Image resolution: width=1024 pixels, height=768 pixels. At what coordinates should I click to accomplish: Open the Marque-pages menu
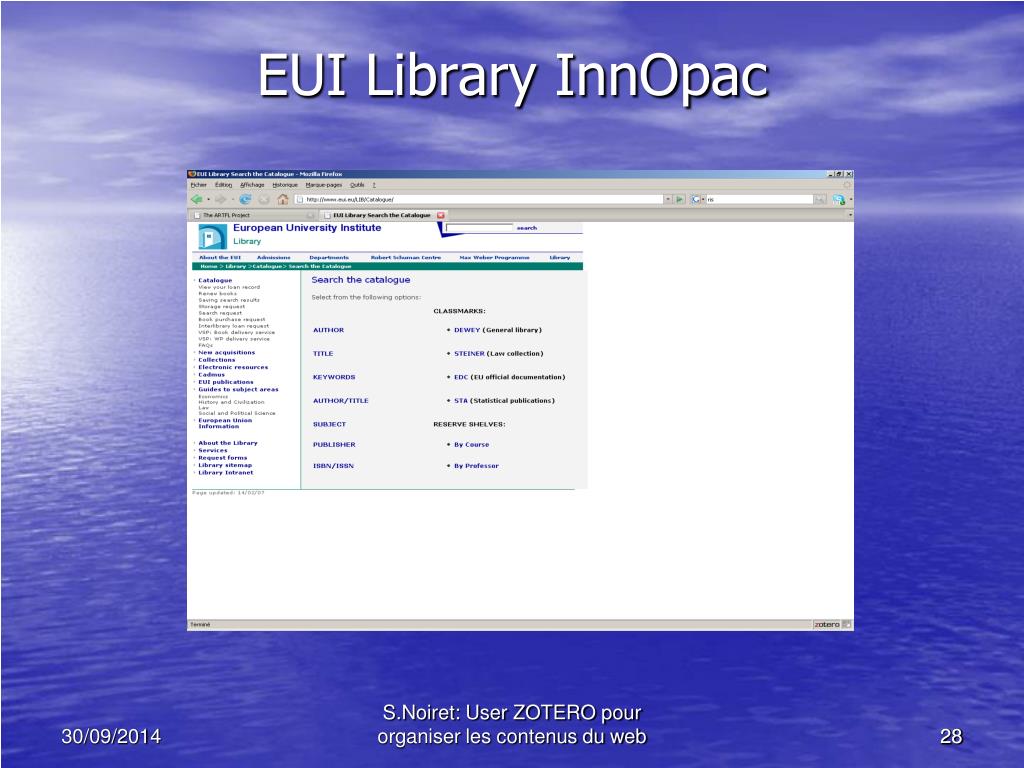324,185
